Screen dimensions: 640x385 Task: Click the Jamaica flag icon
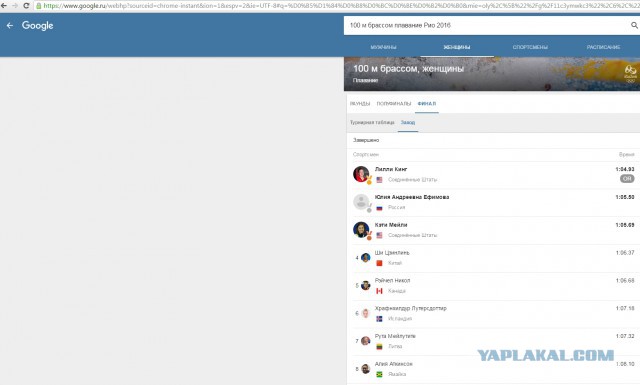pos(379,374)
